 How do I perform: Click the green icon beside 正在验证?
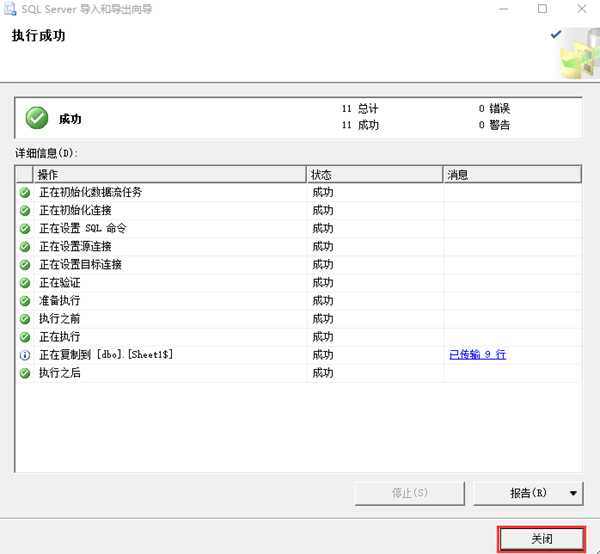(25, 283)
